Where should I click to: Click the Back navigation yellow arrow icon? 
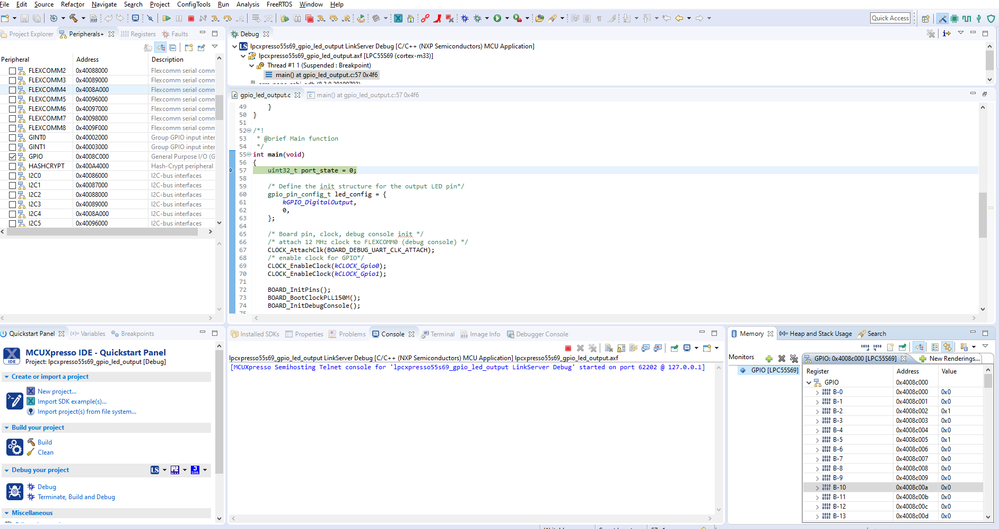click(680, 18)
